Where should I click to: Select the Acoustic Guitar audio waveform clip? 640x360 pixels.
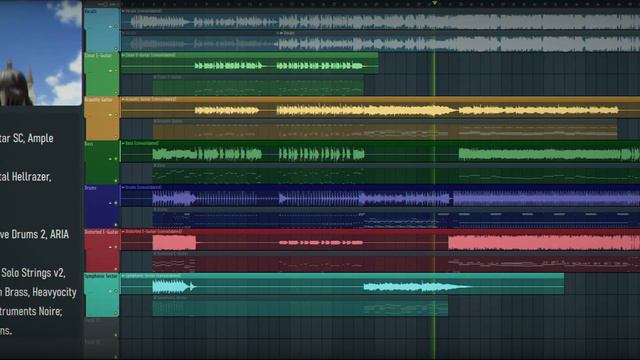[380, 107]
